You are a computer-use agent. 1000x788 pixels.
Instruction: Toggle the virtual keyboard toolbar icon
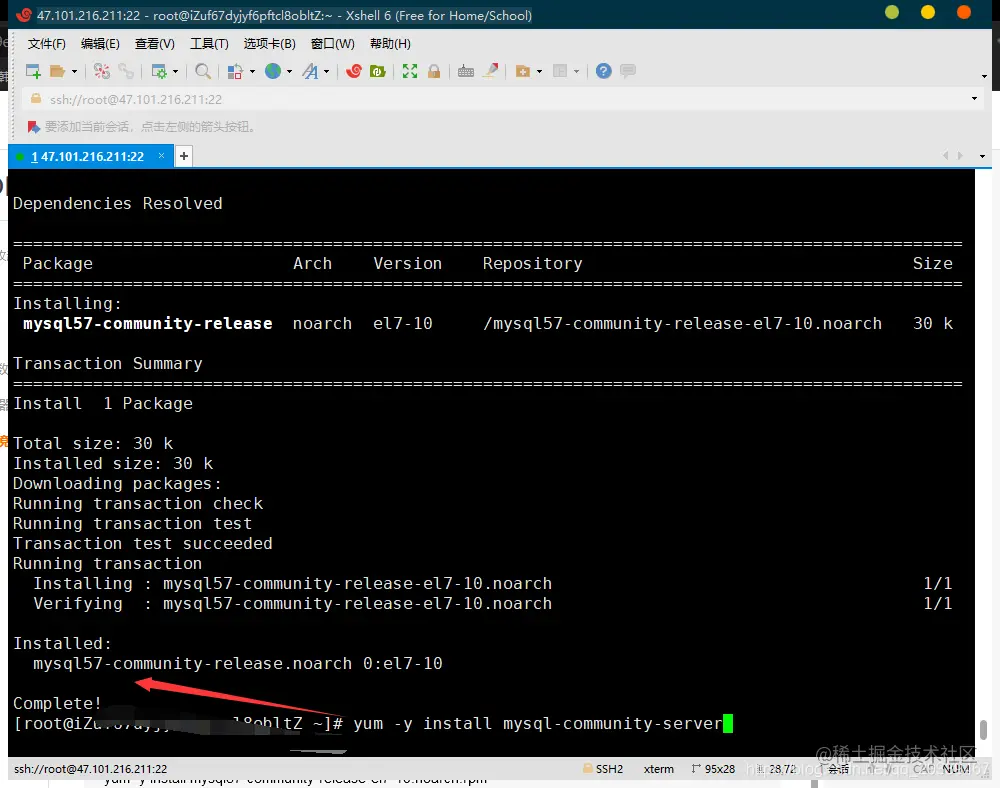click(x=466, y=71)
